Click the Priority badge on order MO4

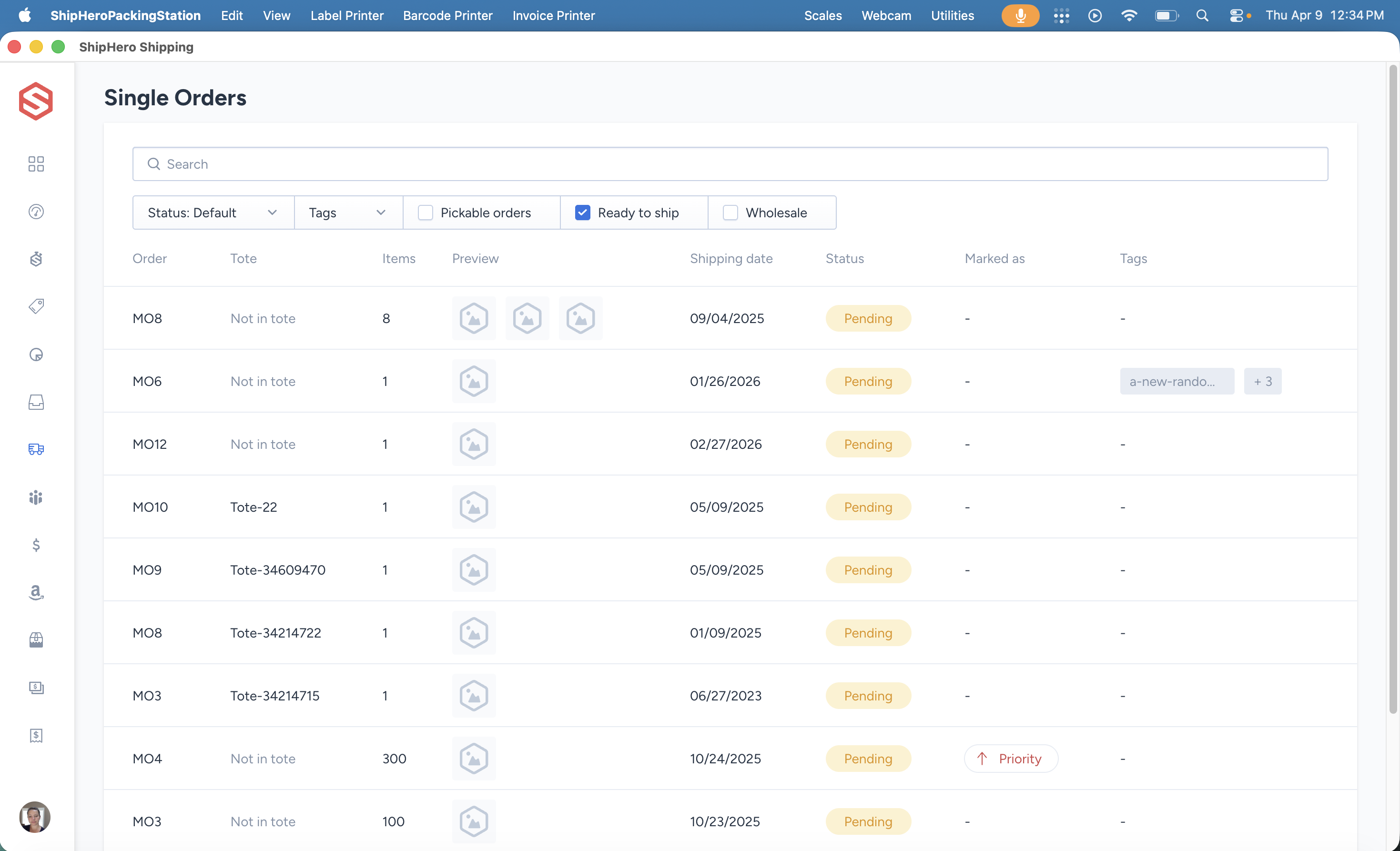[x=1010, y=759]
